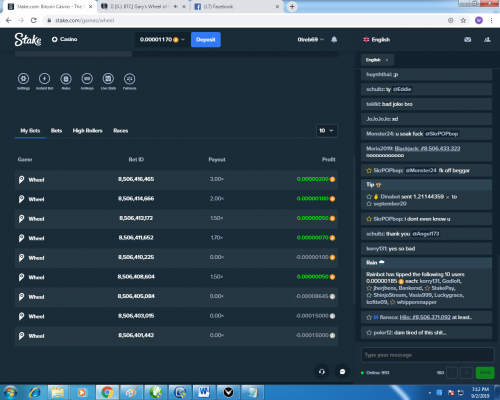Click the notifications bell icon

[x=334, y=40]
